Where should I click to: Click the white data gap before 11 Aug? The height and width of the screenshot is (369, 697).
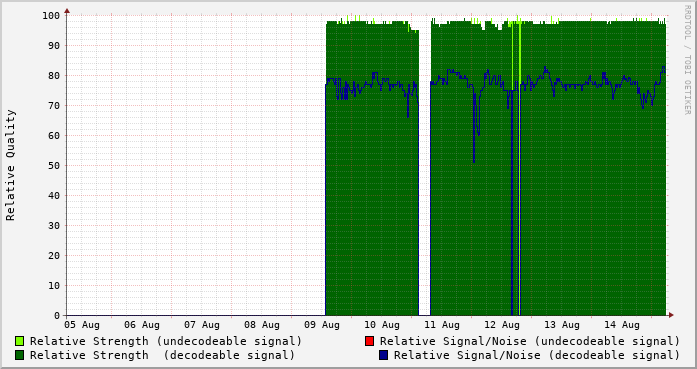(425, 169)
